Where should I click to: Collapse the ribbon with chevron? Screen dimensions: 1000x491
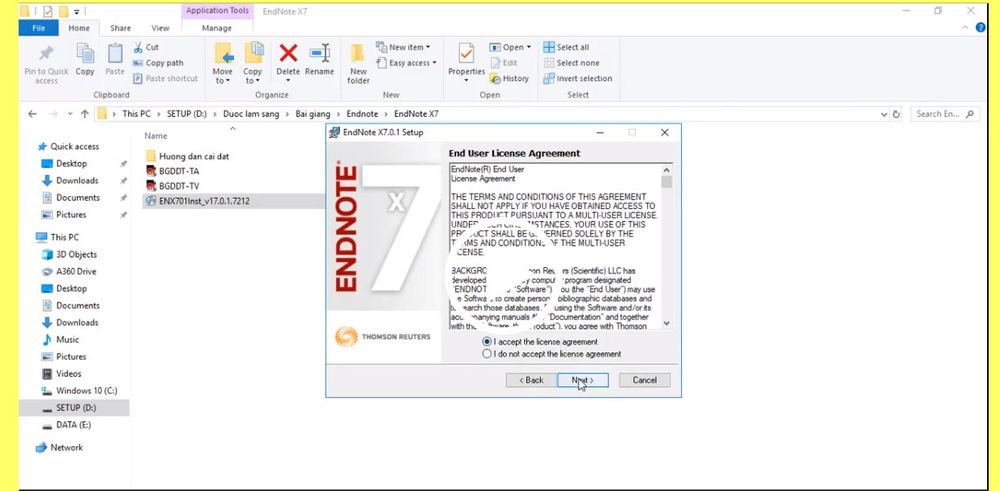click(x=965, y=27)
